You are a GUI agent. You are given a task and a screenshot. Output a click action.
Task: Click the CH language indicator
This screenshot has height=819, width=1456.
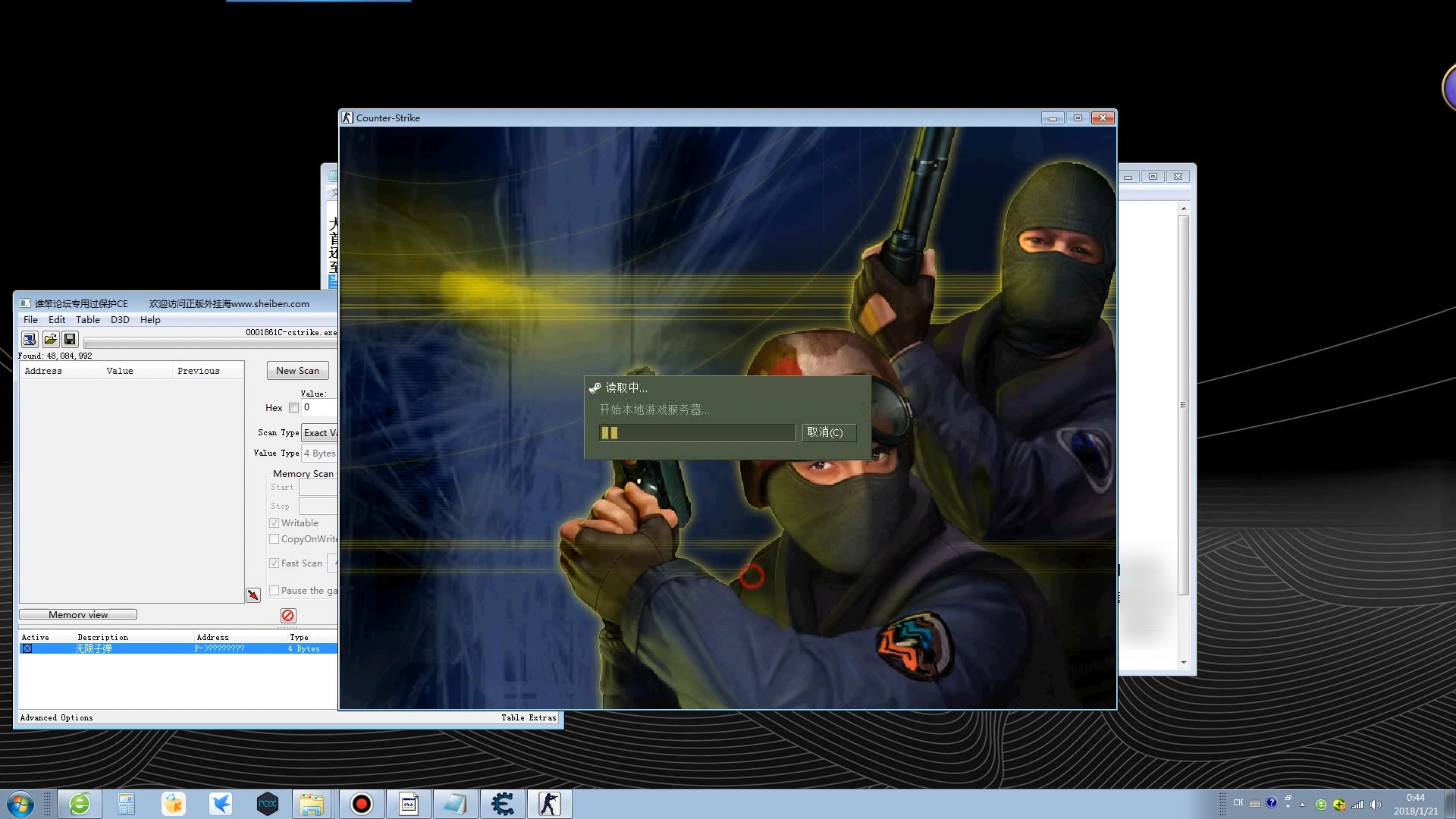(1238, 802)
